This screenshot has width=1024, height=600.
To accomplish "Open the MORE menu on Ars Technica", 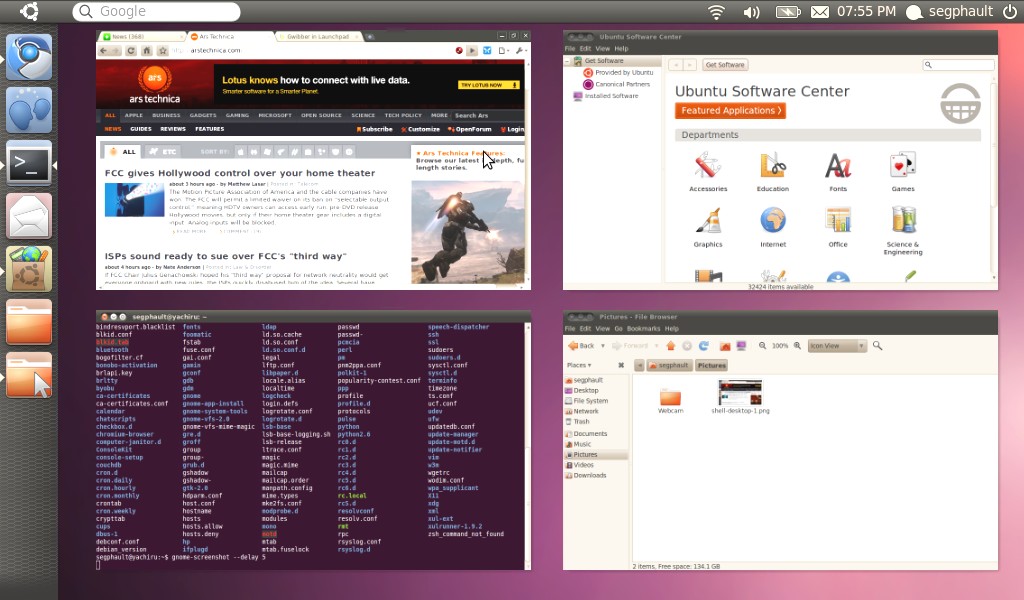I will [439, 115].
